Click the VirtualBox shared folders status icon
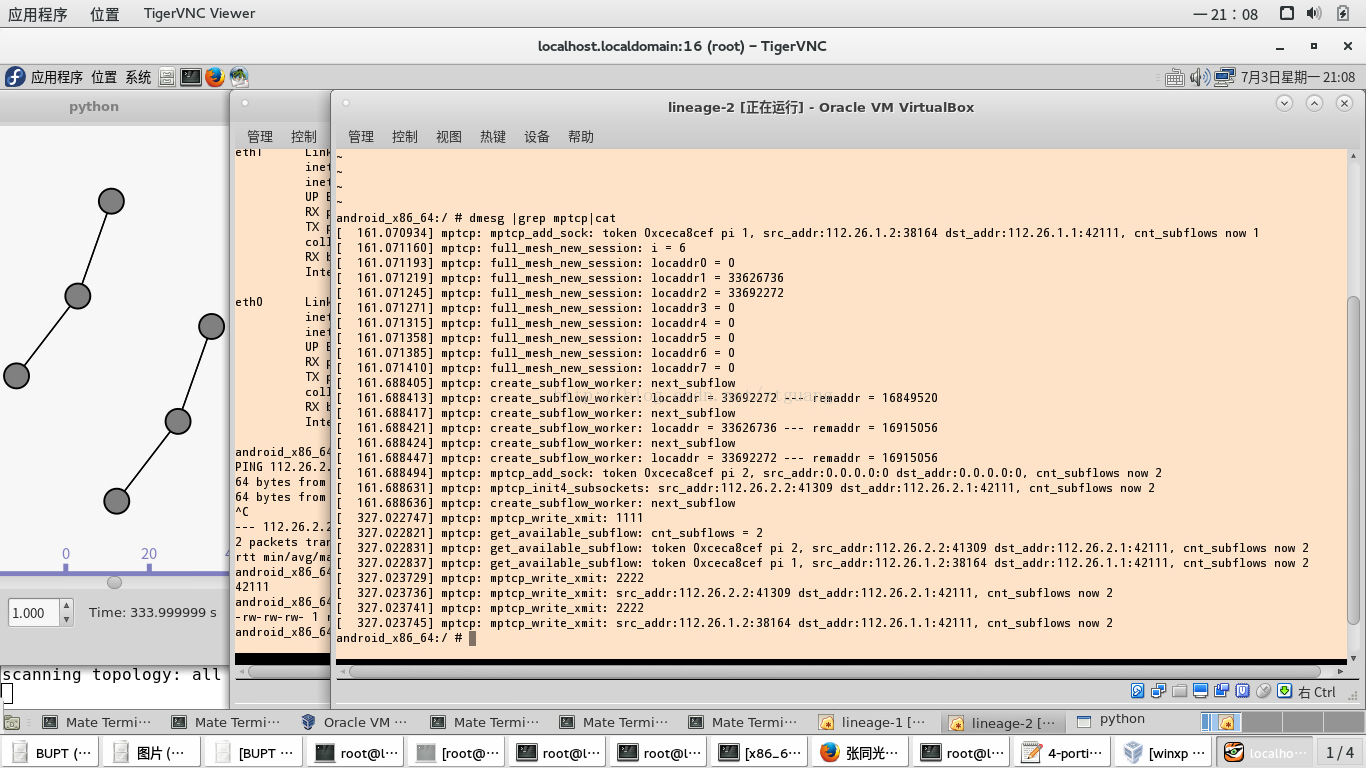Screen dimensions: 1366x768 1180,691
